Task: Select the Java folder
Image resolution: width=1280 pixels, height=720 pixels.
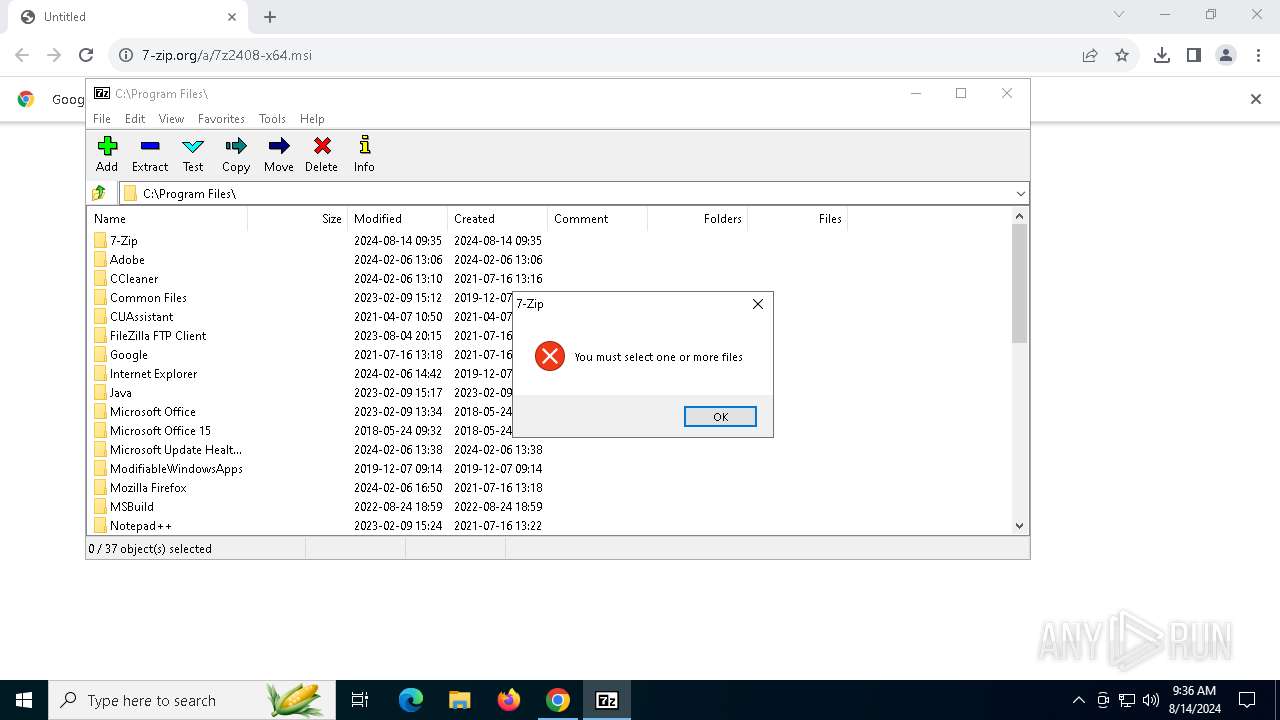Action: (120, 393)
